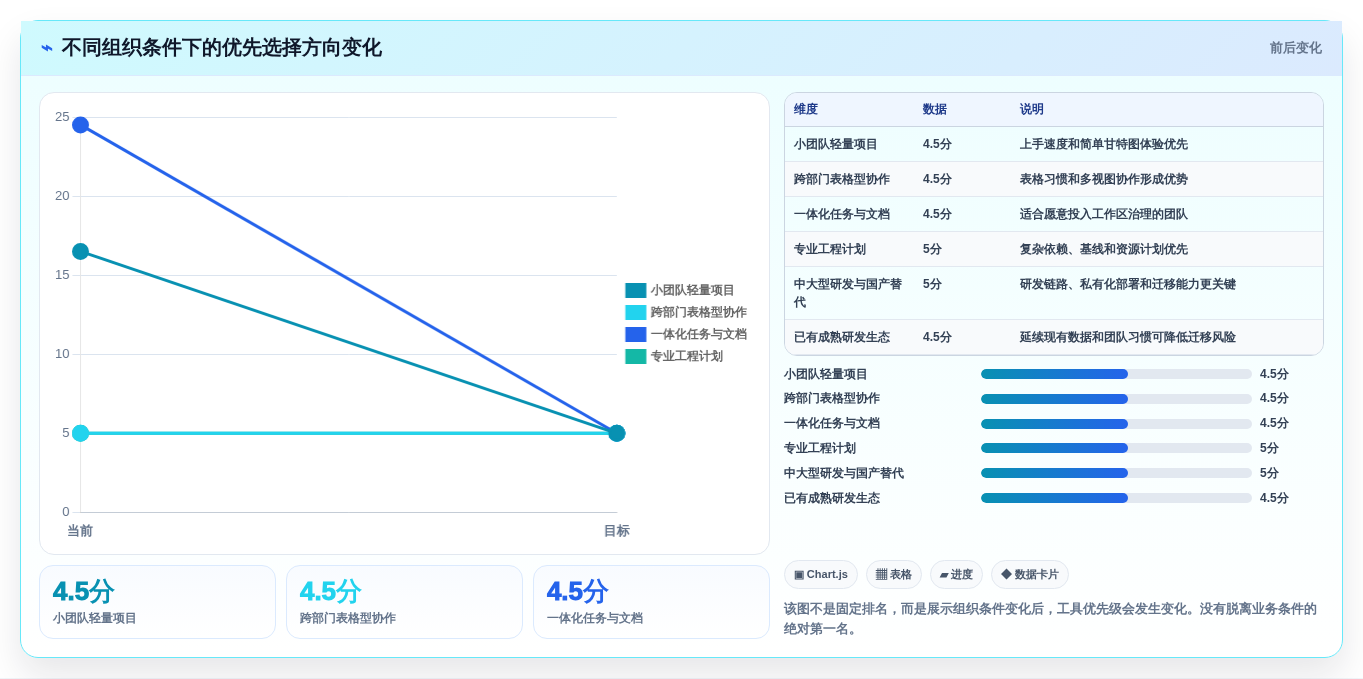1363x679 pixels.
Task: Click description 研发链路、私有化部署和迁移能力更关键
Action: point(1128,284)
